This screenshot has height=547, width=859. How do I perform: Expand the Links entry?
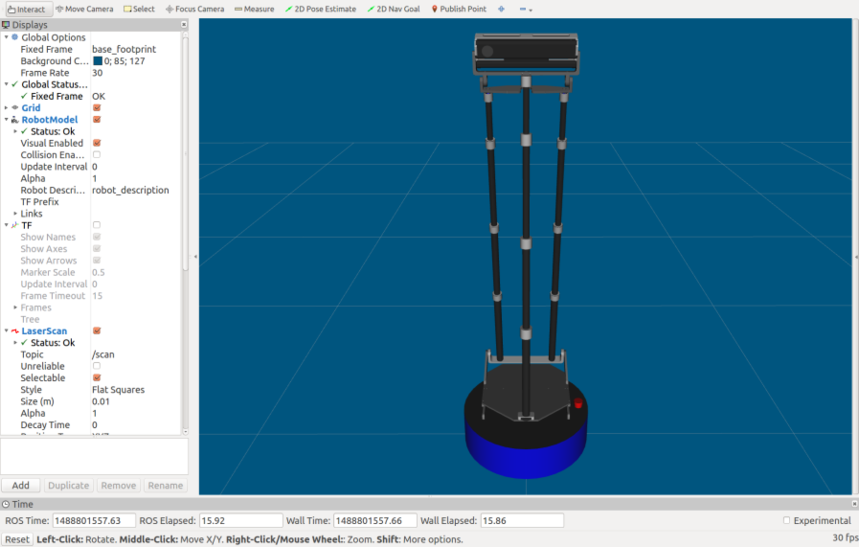pyautogui.click(x=15, y=214)
